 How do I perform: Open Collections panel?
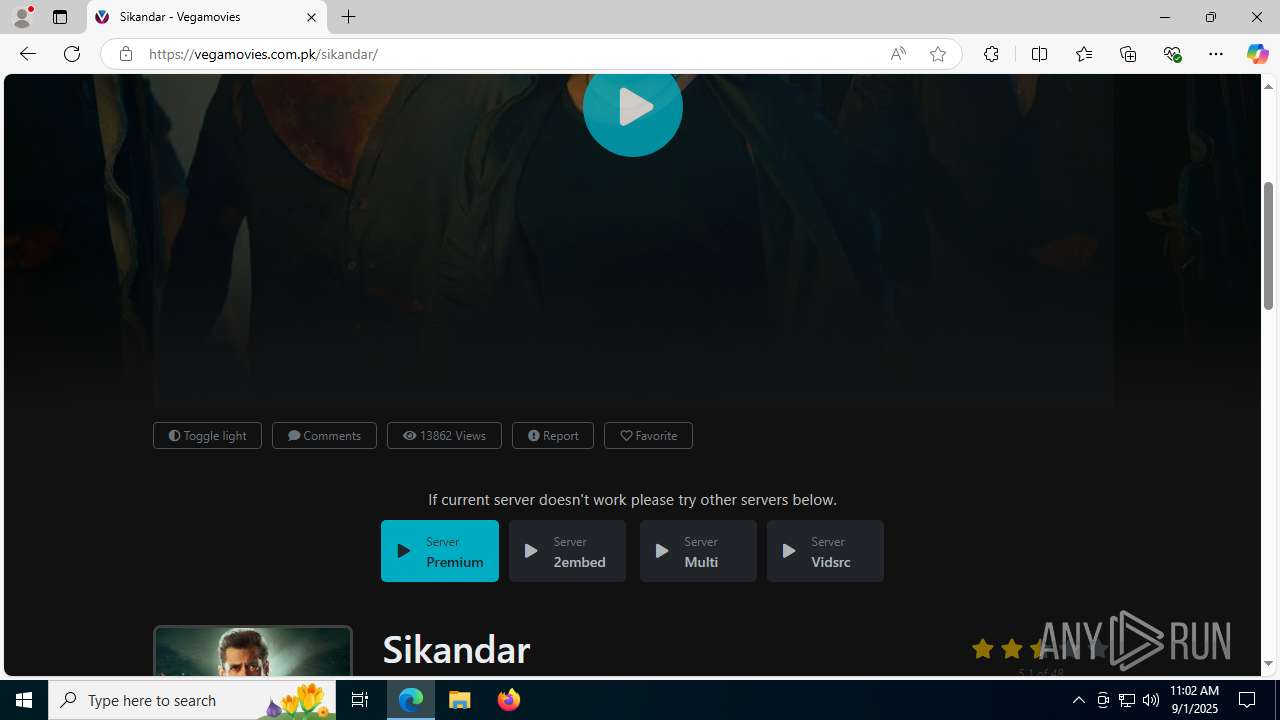(1128, 54)
